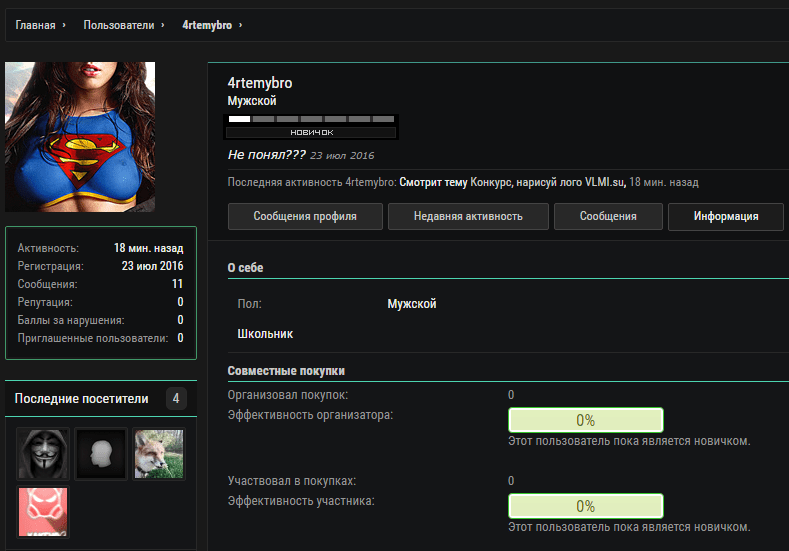The width and height of the screenshot is (789, 551).
Task: Click the 4rtemybro breadcrumb item
Action: click(x=207, y=24)
